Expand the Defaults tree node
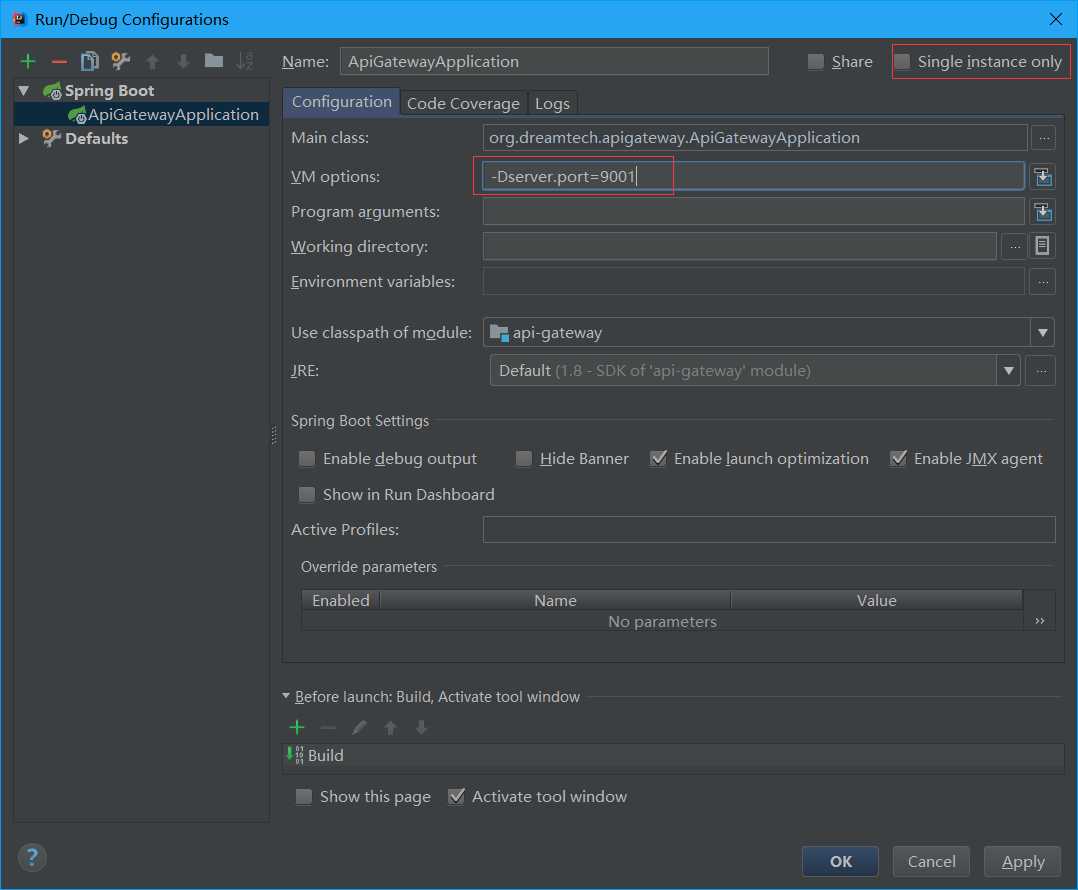Image resolution: width=1078 pixels, height=890 pixels. (24, 139)
